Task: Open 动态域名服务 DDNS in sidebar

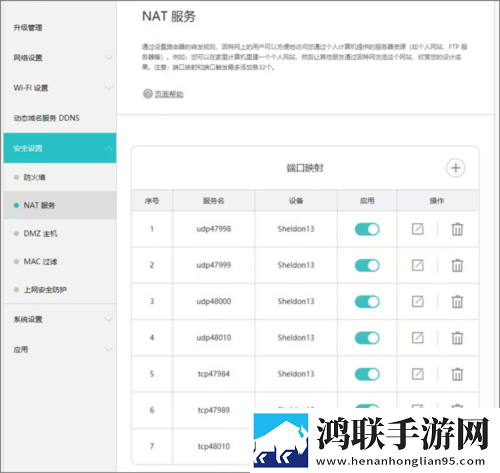Action: [46, 118]
